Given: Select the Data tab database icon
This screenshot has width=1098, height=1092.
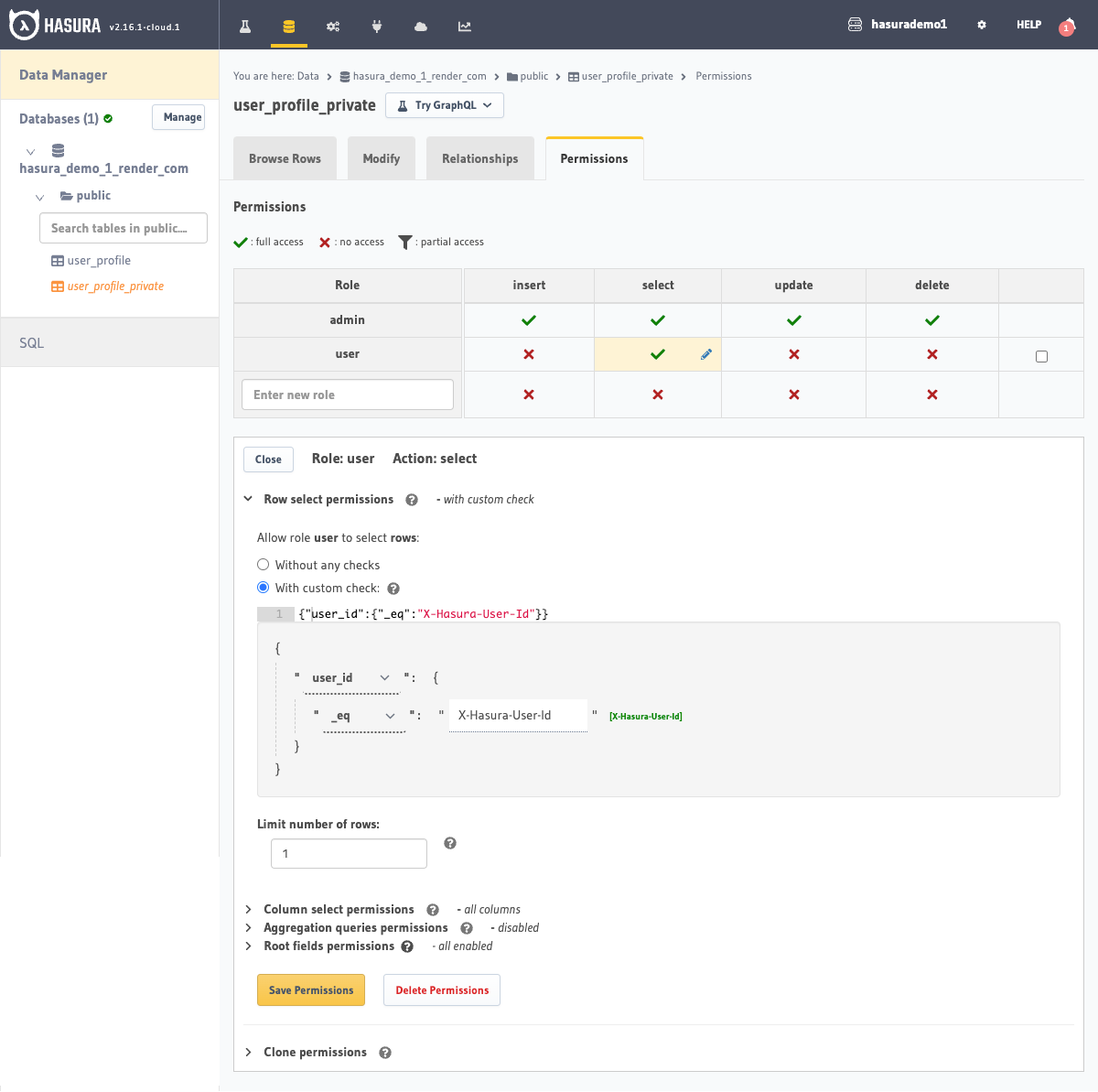Looking at the screenshot, I should [x=289, y=27].
